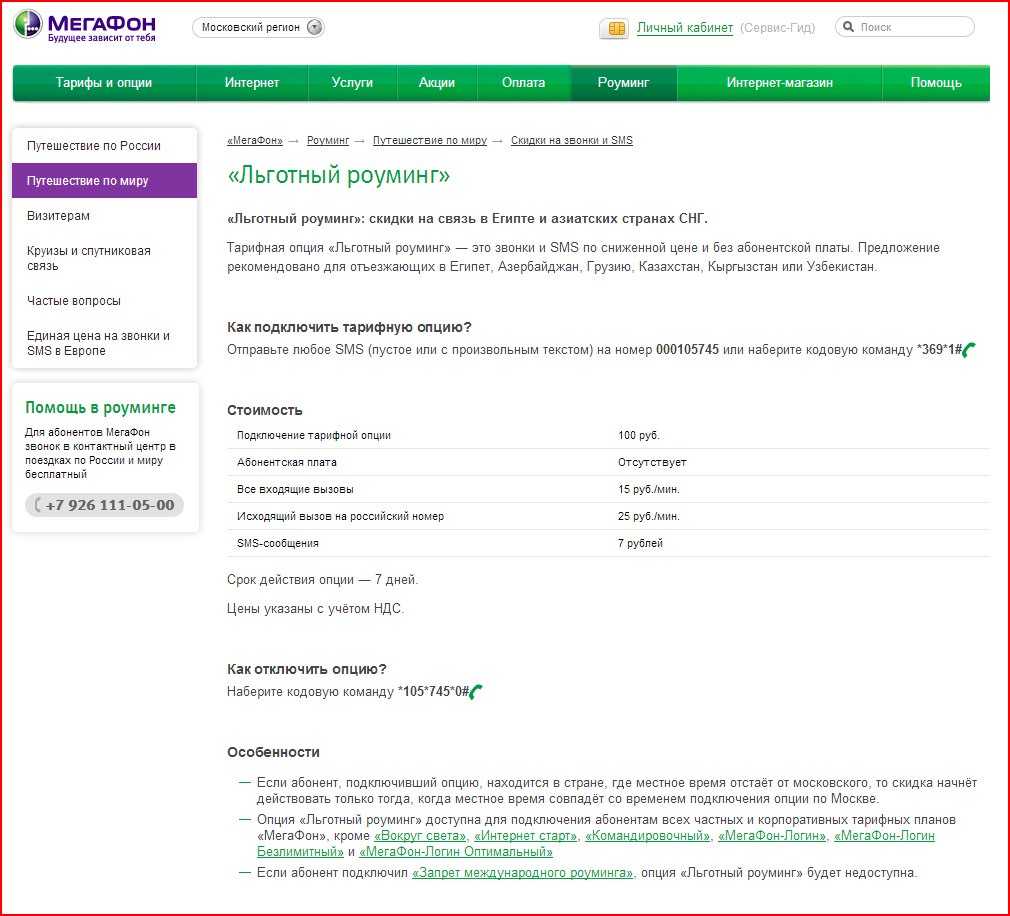Click the MegaFon logo
Screen dimensions: 1010x916
point(85,26)
